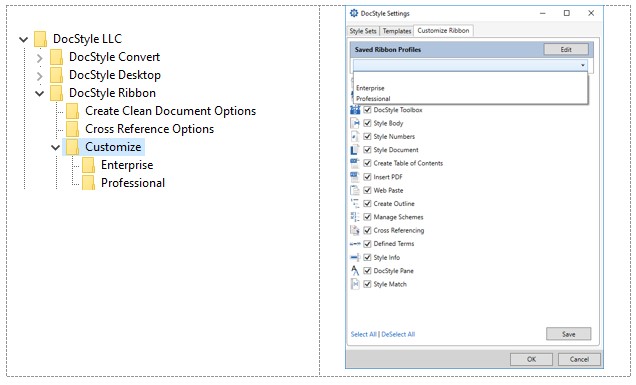Toggle the DocStyle Pane checkbox
Image resolution: width=636 pixels, height=385 pixels.
coord(367,271)
